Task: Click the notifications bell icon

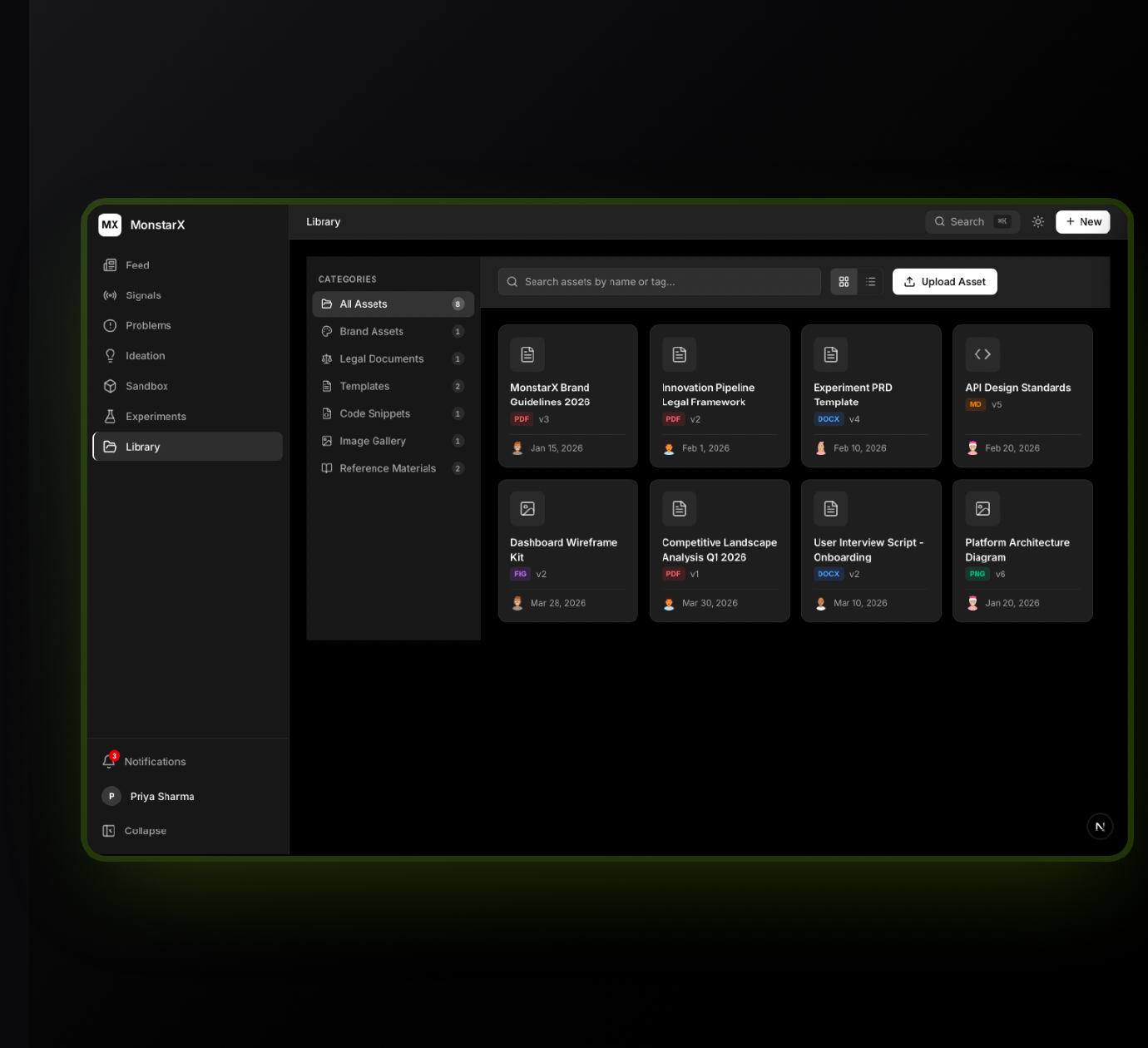Action: [x=109, y=761]
